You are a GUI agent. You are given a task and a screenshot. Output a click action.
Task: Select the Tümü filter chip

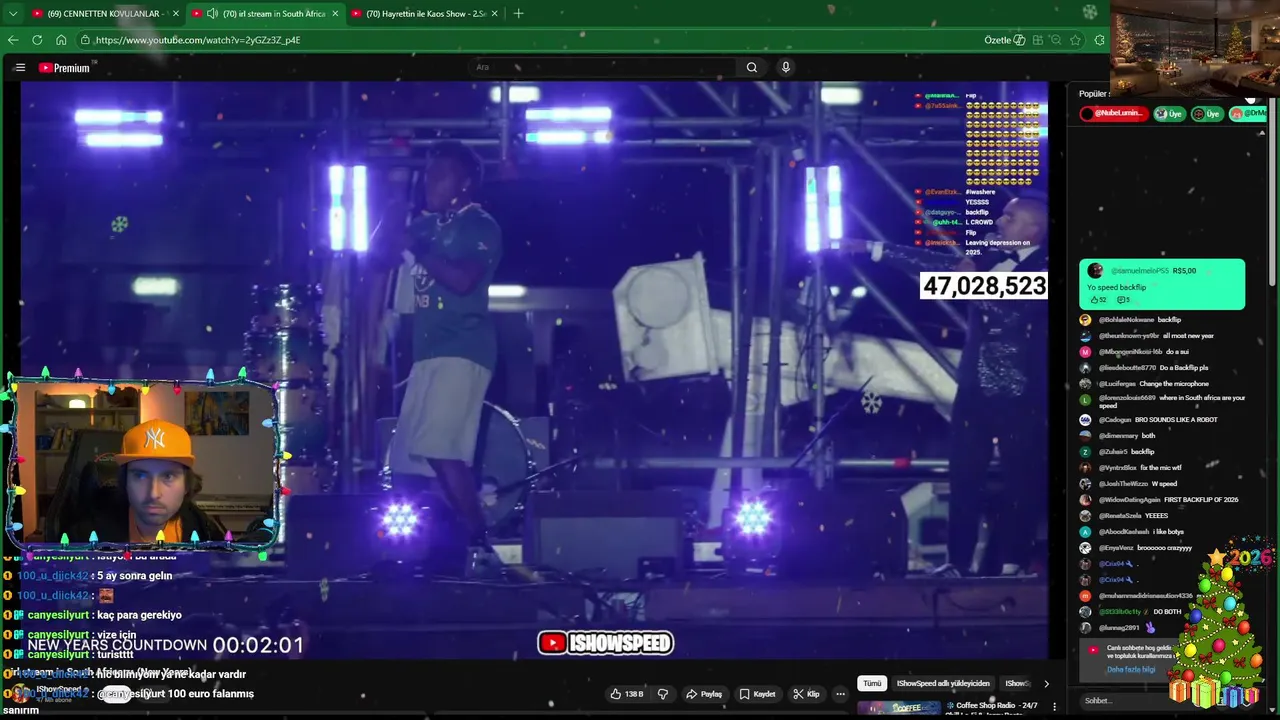click(x=872, y=684)
